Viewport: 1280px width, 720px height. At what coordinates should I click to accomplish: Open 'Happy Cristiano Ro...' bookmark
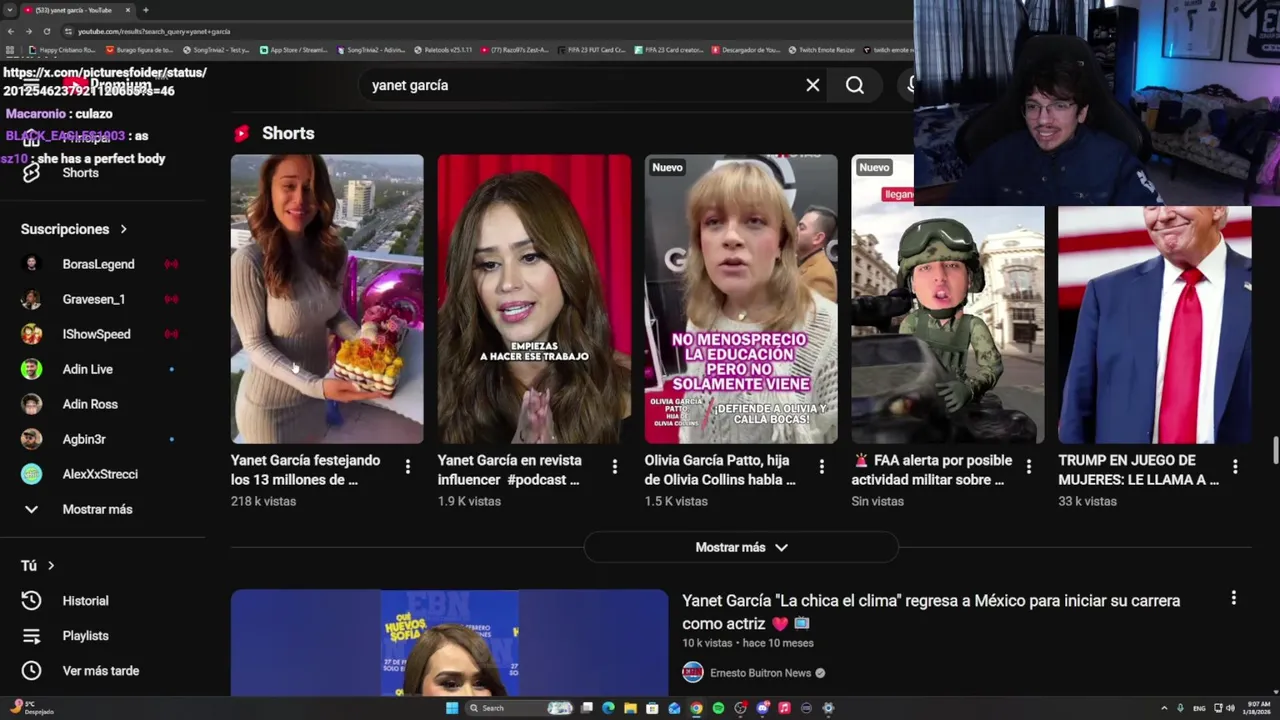(62, 50)
